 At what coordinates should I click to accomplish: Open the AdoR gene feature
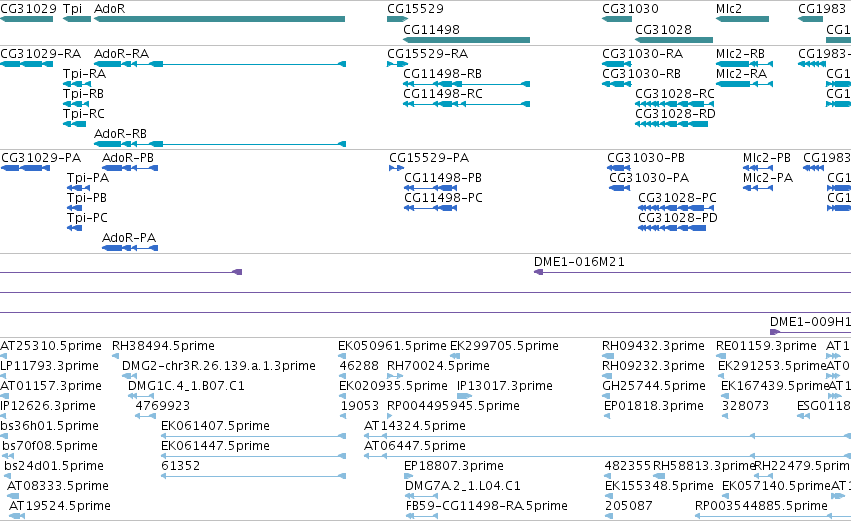click(219, 19)
